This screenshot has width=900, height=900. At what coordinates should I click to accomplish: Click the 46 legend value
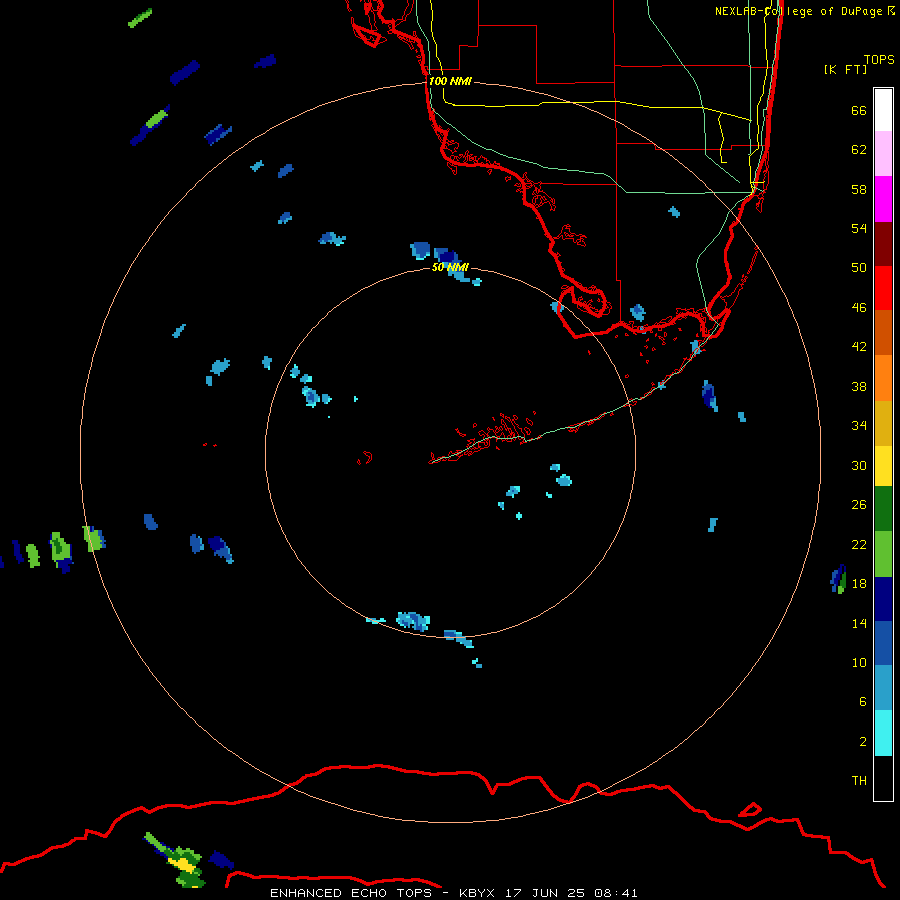click(x=859, y=308)
